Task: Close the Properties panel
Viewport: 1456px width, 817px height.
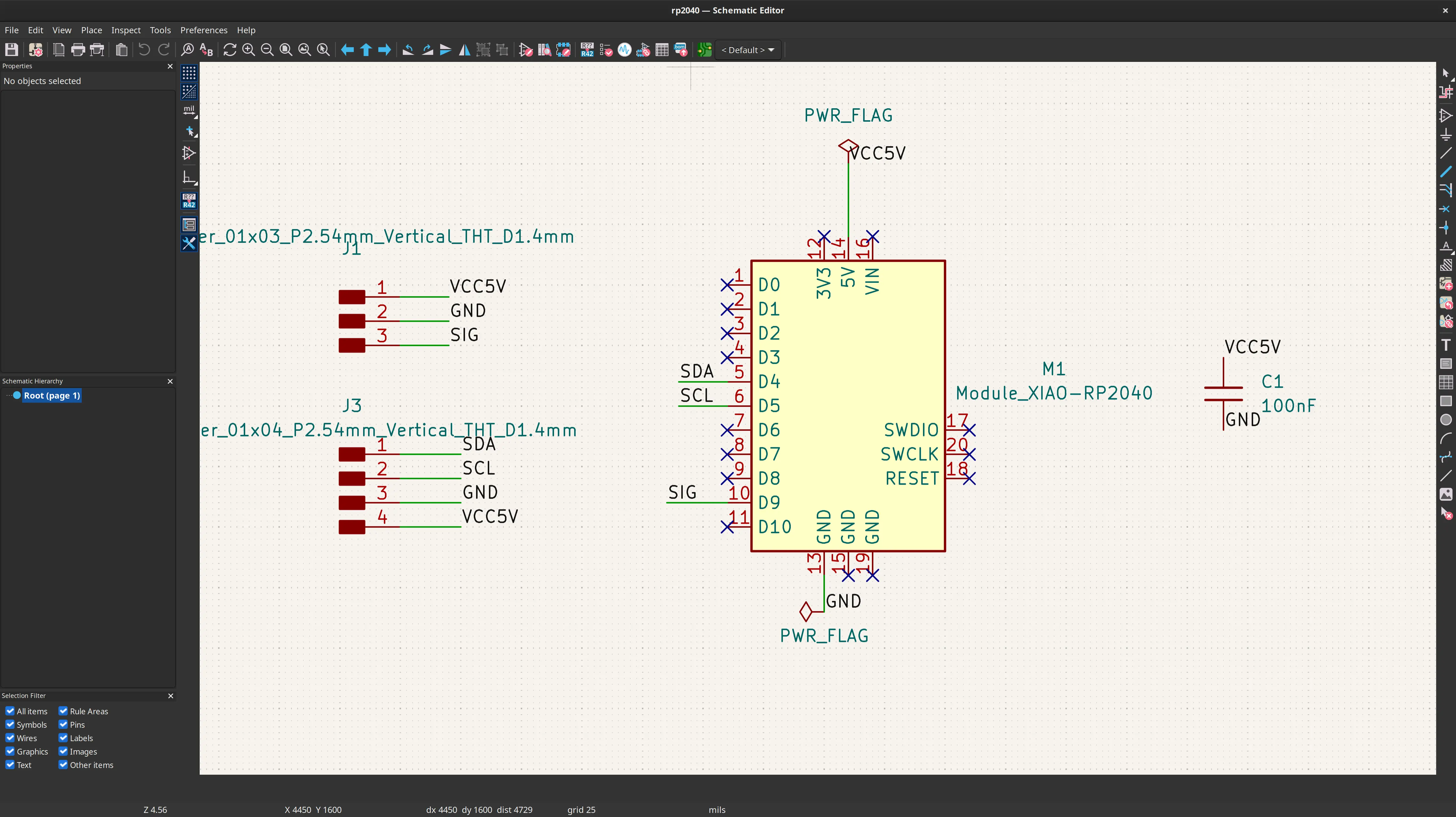Action: [x=170, y=66]
